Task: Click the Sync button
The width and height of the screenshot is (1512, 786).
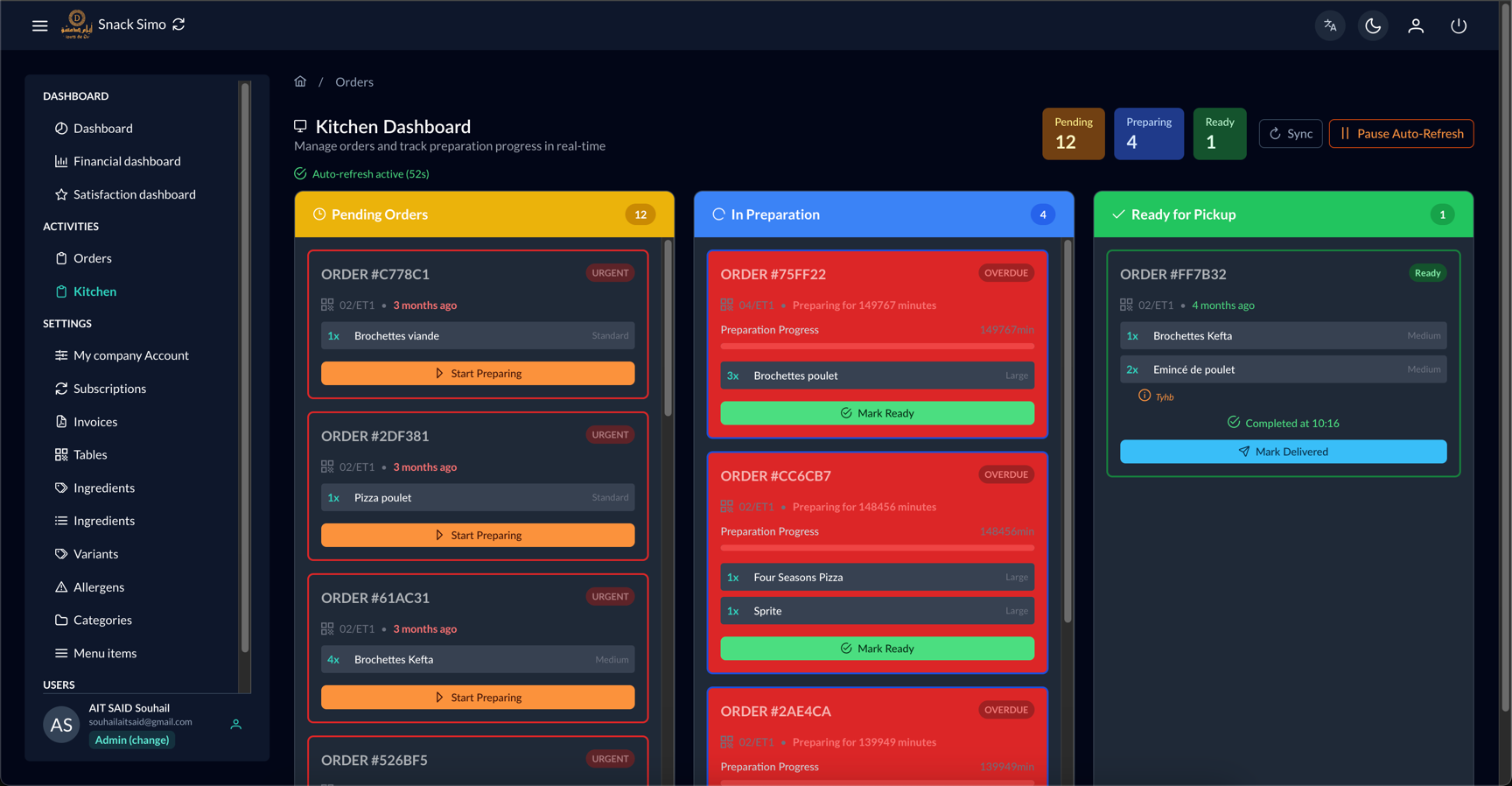Action: pyautogui.click(x=1291, y=133)
